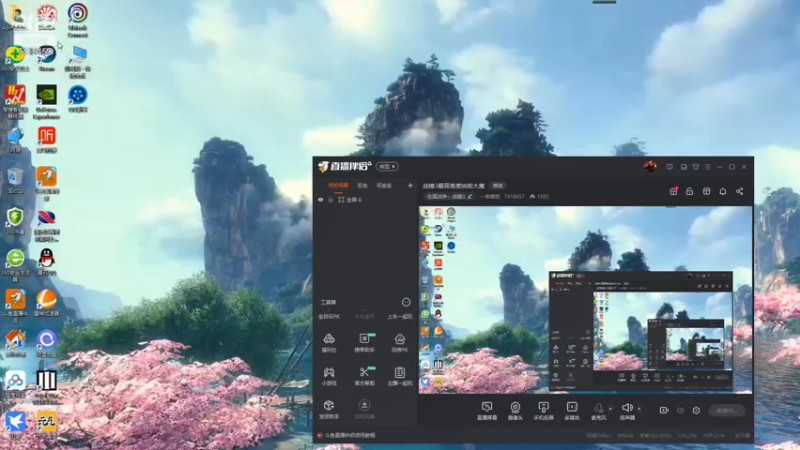Image resolution: width=800 pixels, height=450 pixels.
Task: Open 全民乐PK tool
Action: point(329,316)
